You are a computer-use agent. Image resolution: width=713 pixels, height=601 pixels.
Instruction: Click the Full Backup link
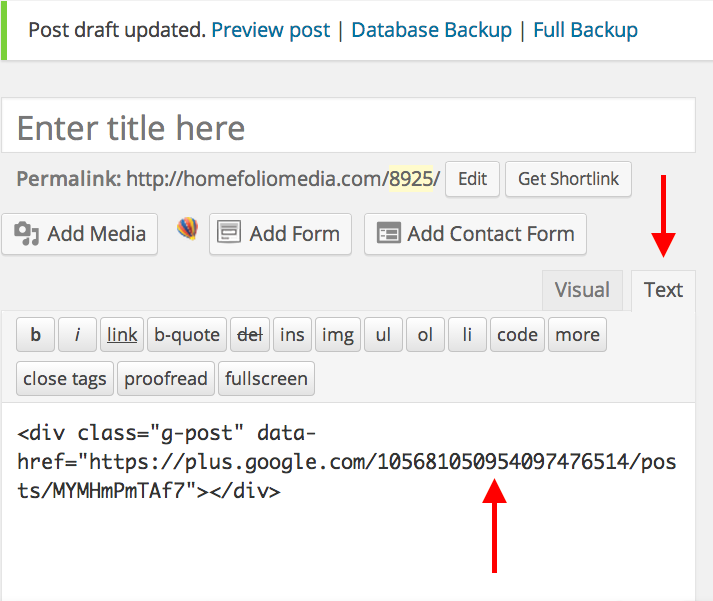pyautogui.click(x=585, y=30)
